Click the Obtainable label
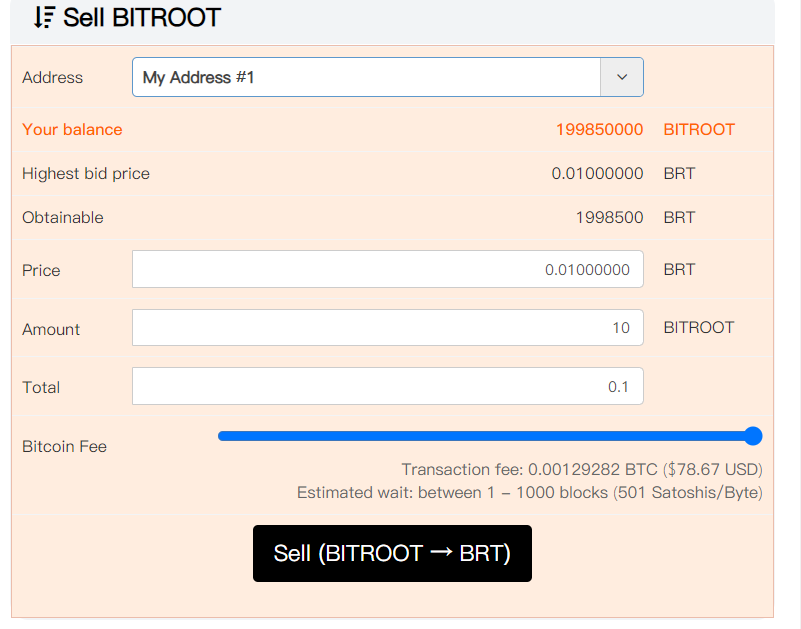Screen dimensions: 801x629 [x=63, y=217]
